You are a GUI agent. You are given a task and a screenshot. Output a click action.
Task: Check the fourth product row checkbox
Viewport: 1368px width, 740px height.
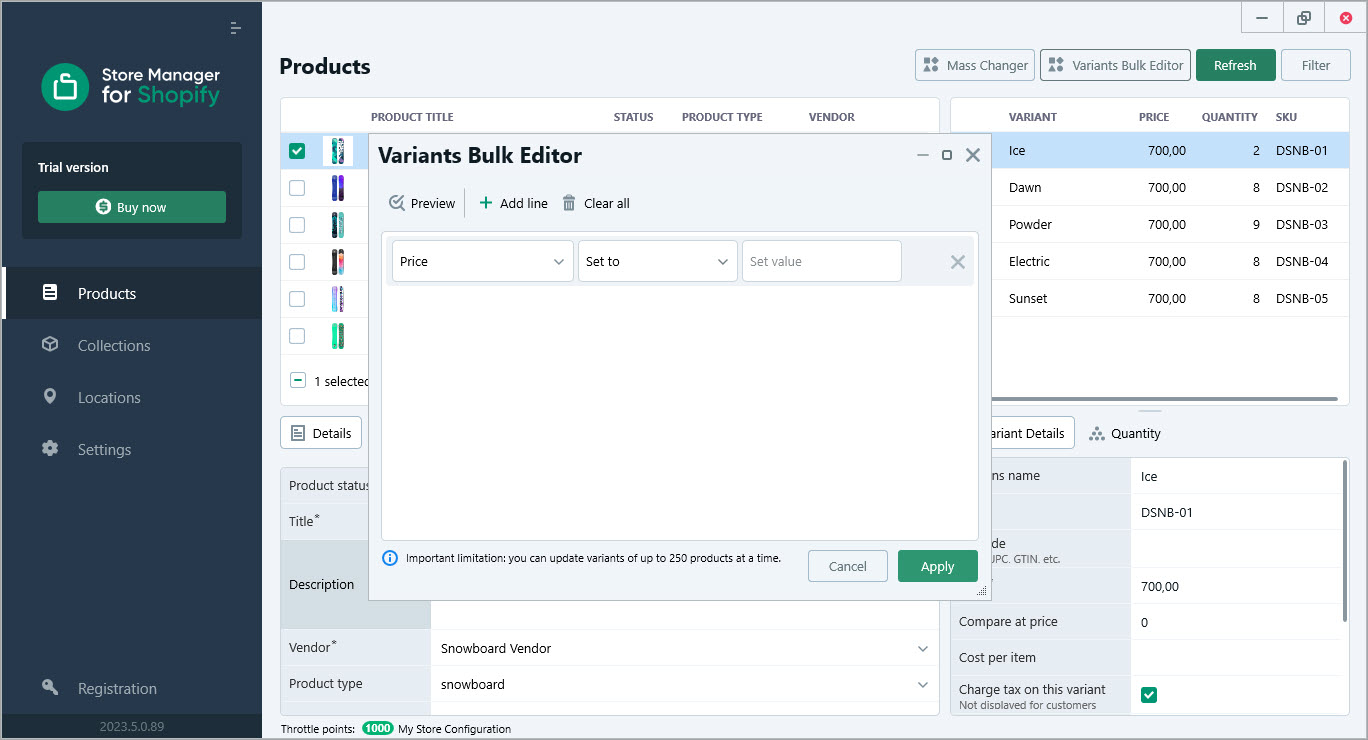click(x=297, y=262)
